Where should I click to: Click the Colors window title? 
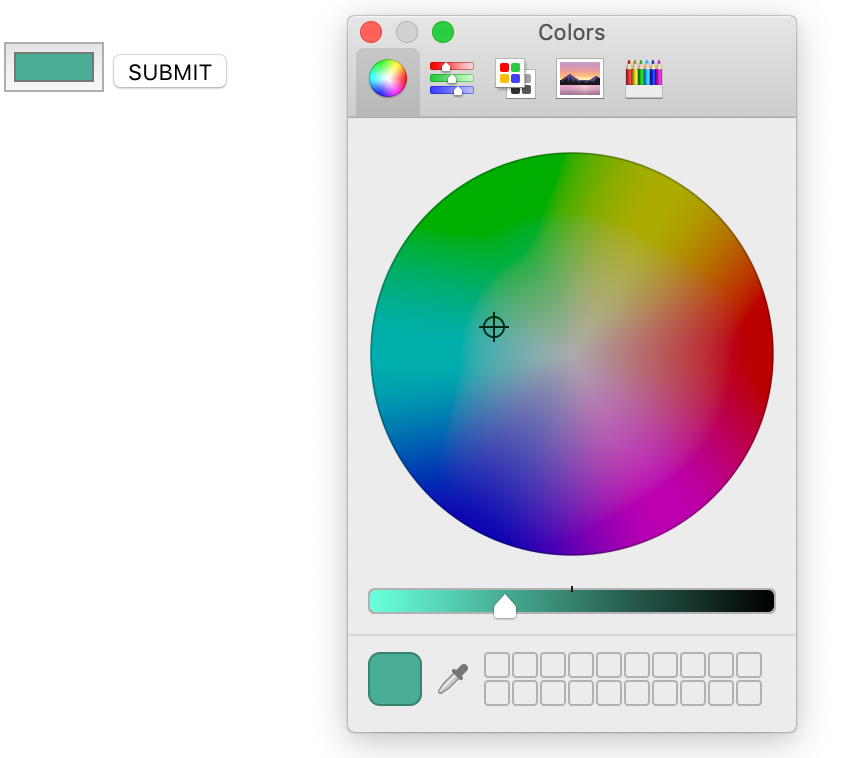[571, 33]
